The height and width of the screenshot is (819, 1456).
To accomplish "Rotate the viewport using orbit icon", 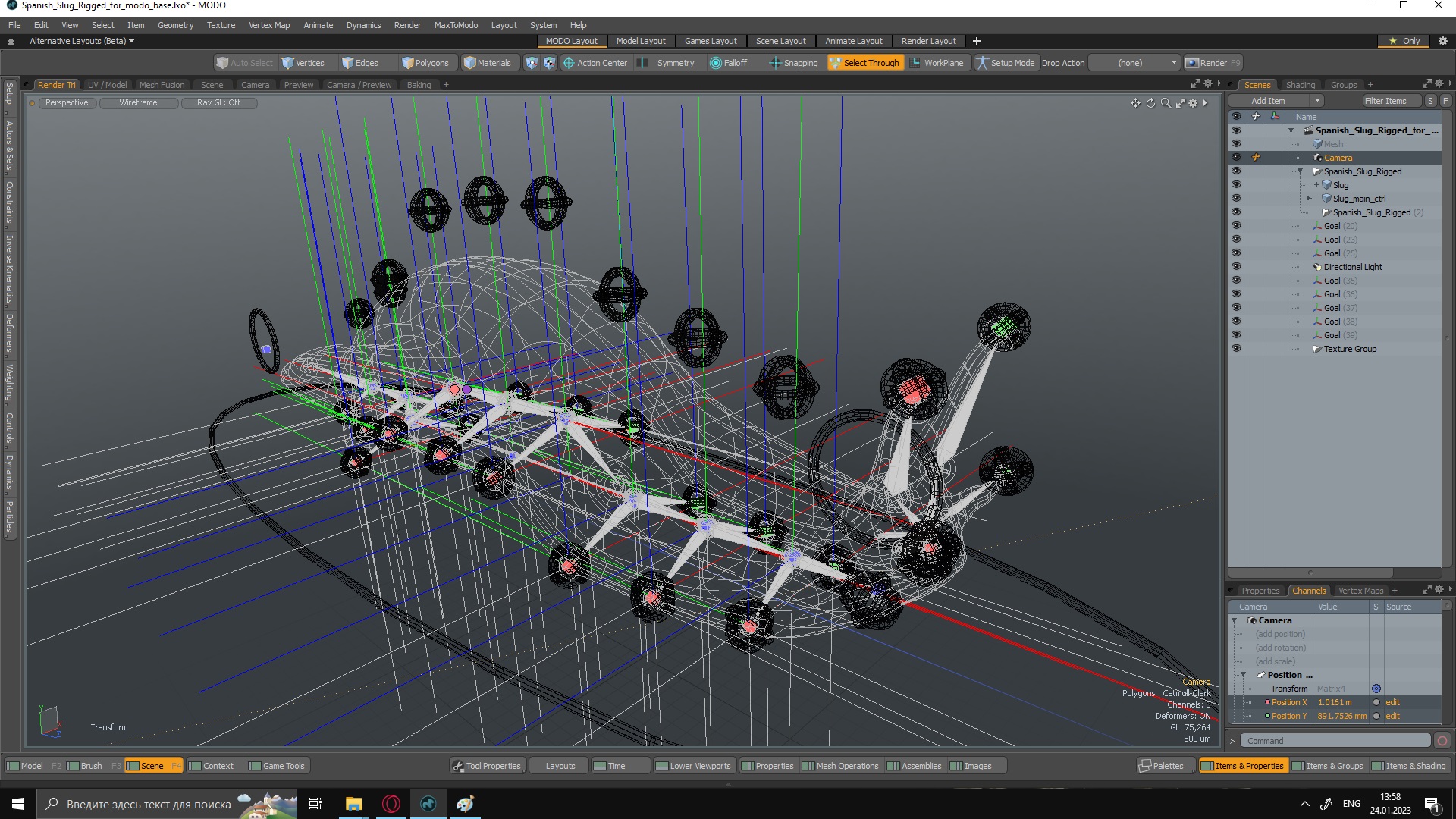I will 1150,103.
